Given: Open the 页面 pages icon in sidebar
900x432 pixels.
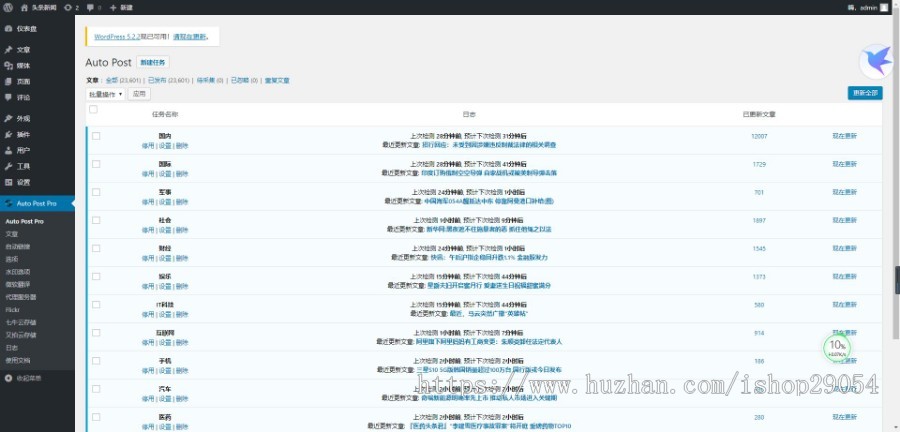Looking at the screenshot, I should click(x=8, y=81).
